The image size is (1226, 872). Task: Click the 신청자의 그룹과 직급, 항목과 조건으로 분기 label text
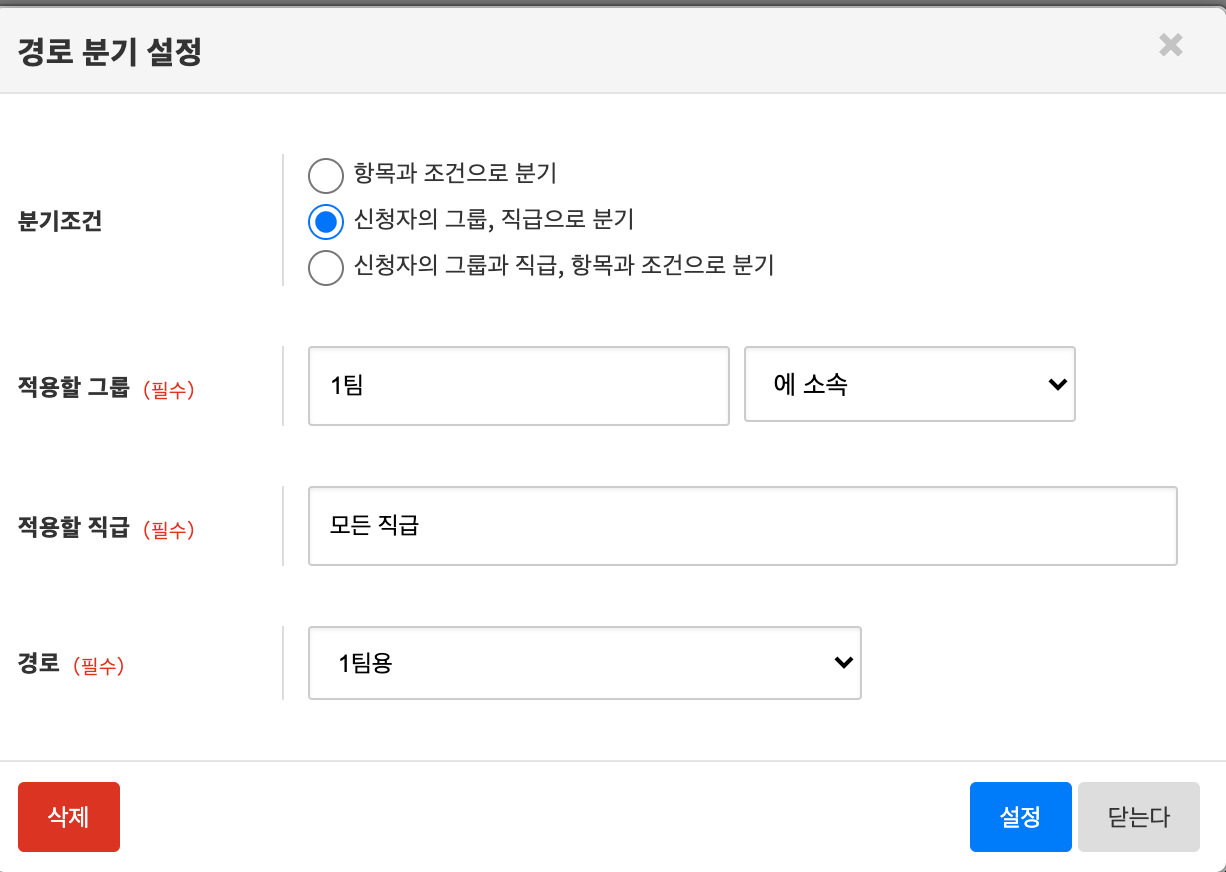coord(564,266)
